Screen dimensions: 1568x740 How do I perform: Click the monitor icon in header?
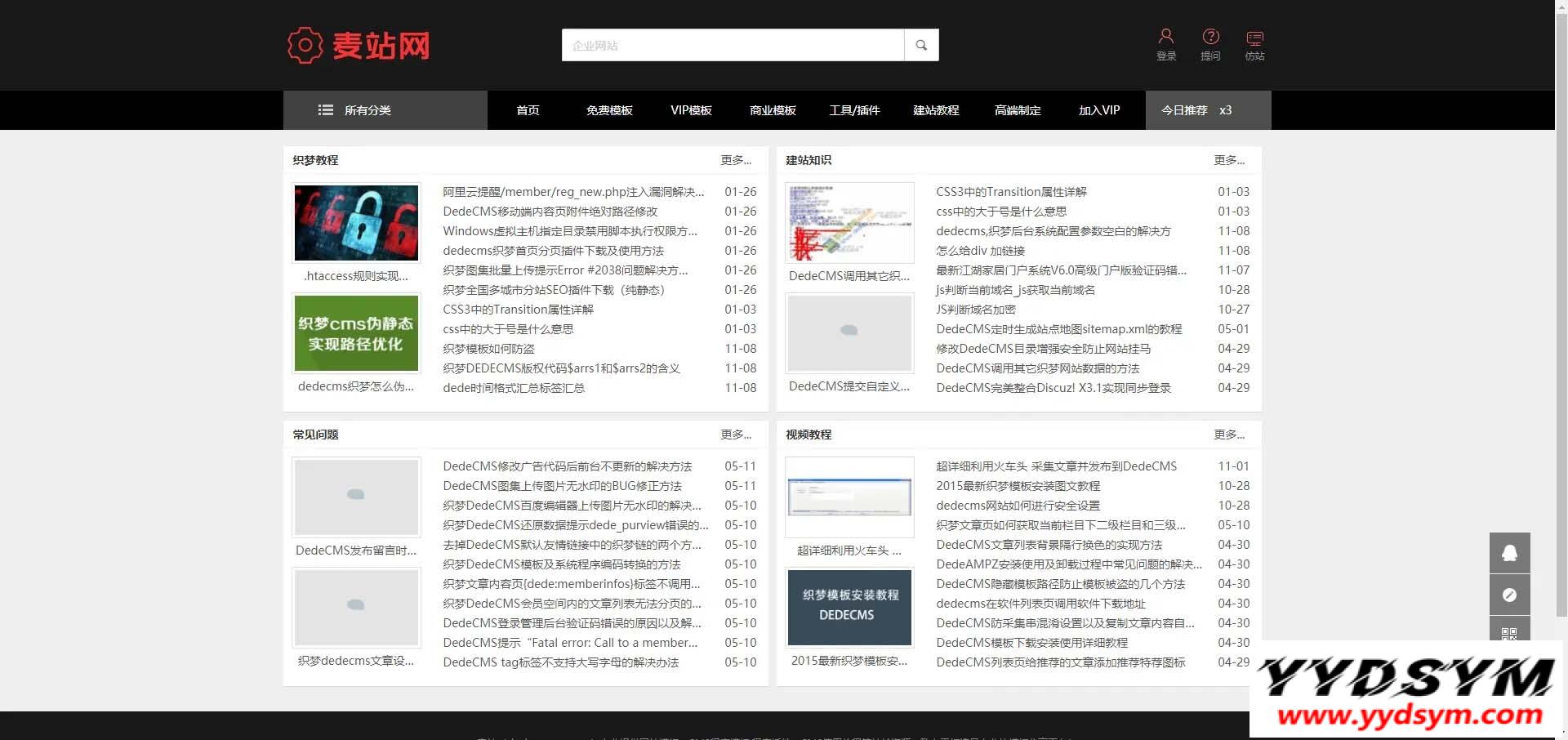click(1254, 38)
